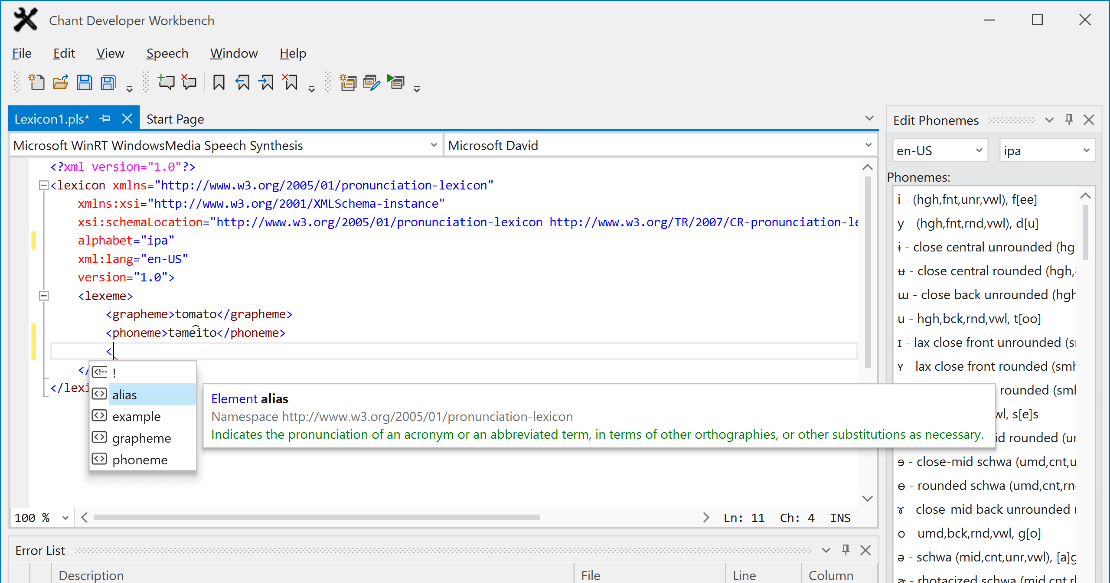1110x583 pixels.
Task: Clear all bookmarks with red X icon
Action: (290, 83)
